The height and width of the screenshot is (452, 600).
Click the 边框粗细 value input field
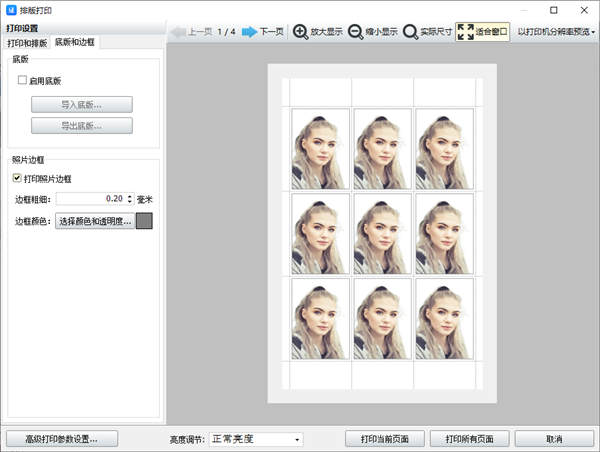pyautogui.click(x=90, y=199)
